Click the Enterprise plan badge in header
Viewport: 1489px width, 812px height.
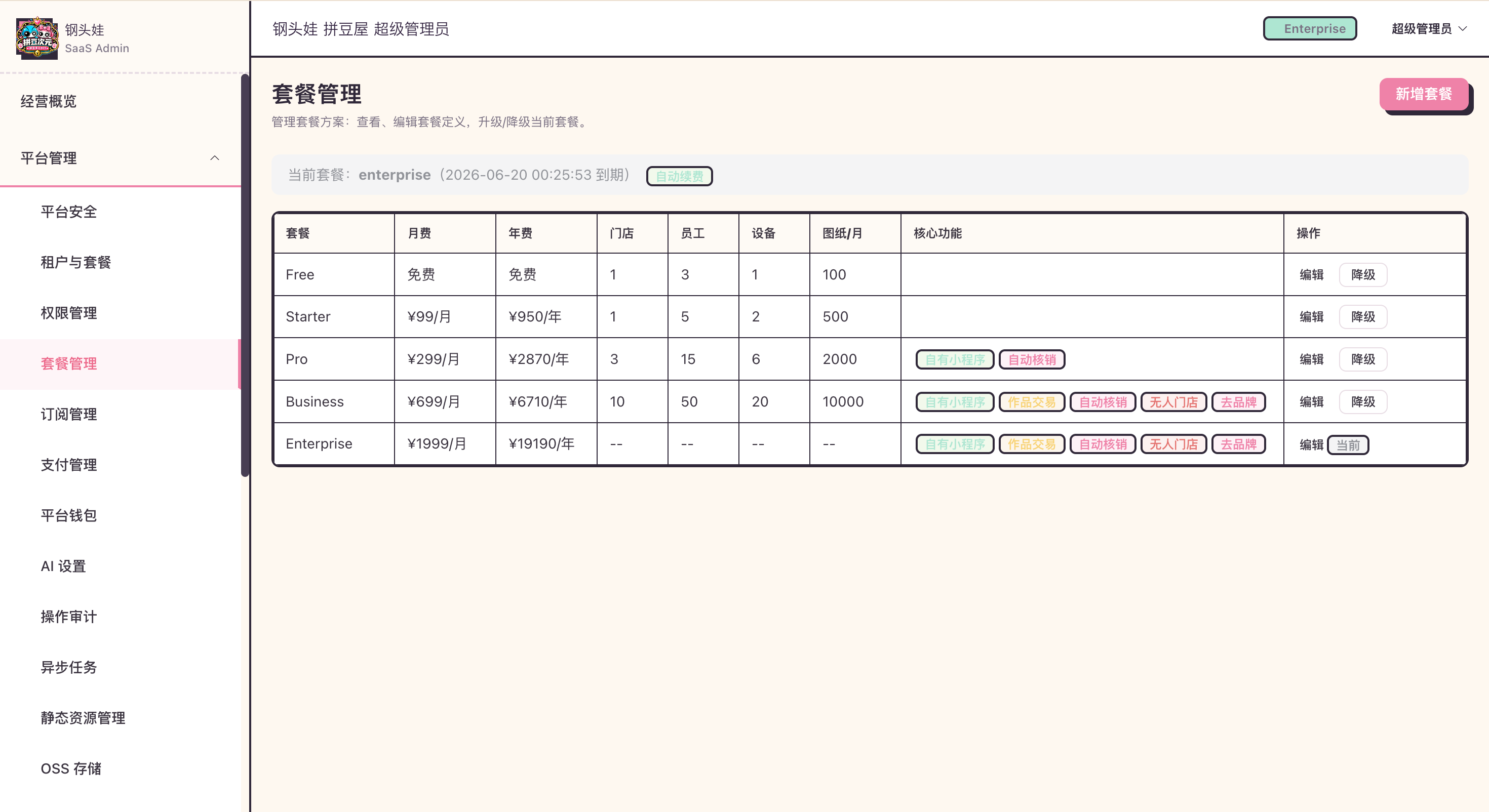click(1310, 28)
